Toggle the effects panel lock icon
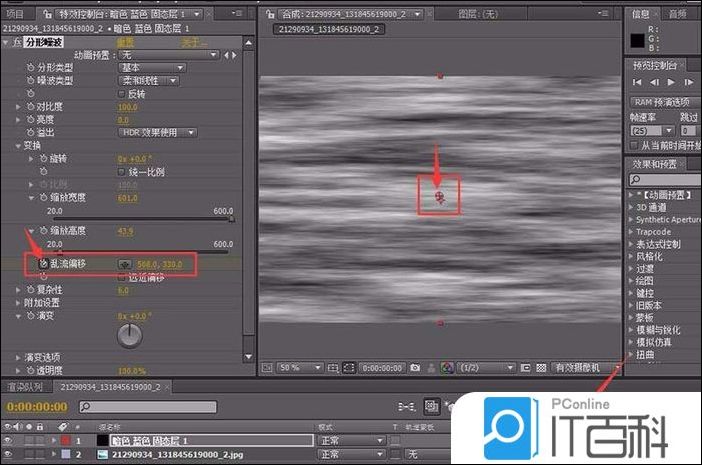This screenshot has width=702, height=465. [47, 14]
